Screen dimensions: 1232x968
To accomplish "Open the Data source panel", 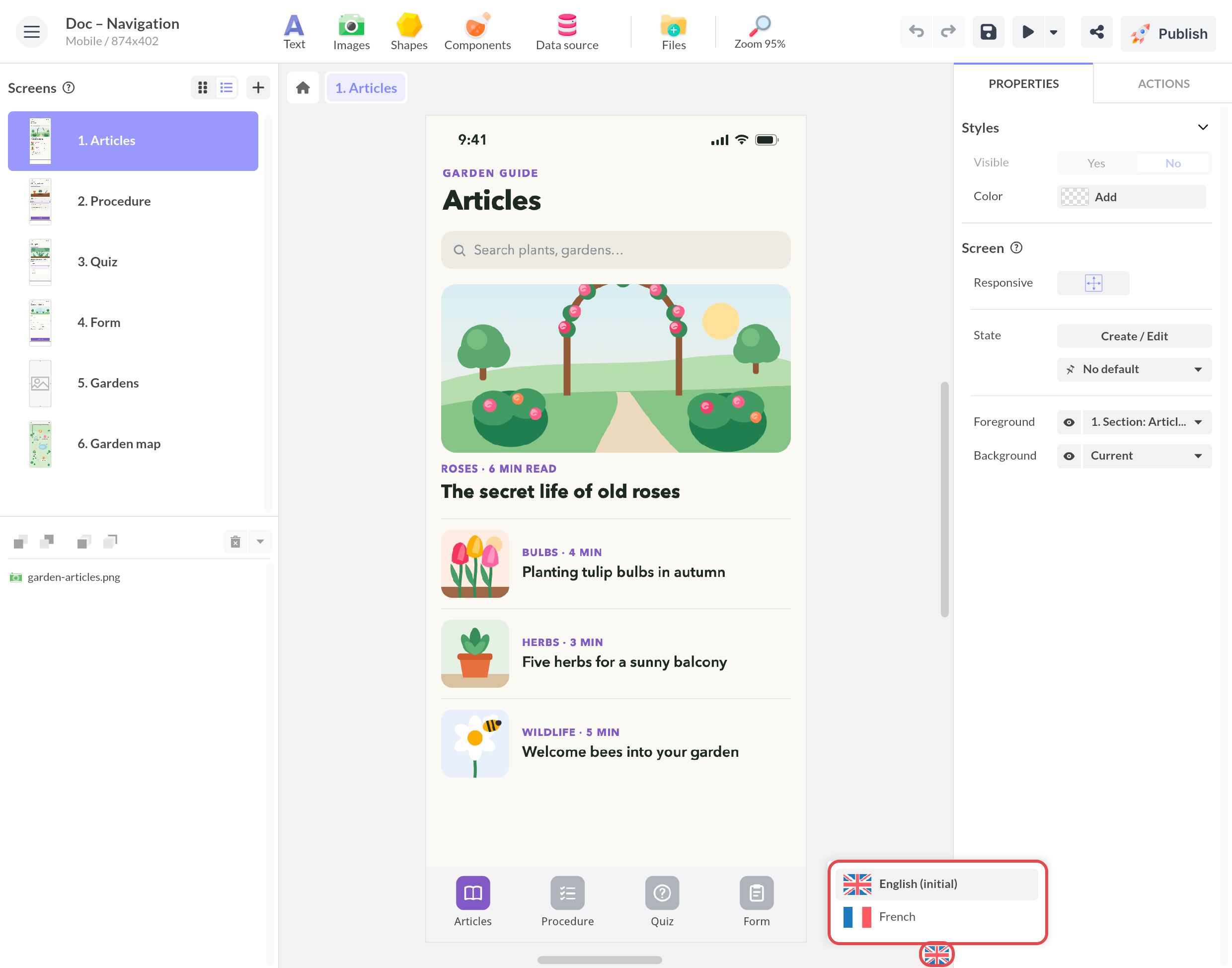I will tap(567, 32).
